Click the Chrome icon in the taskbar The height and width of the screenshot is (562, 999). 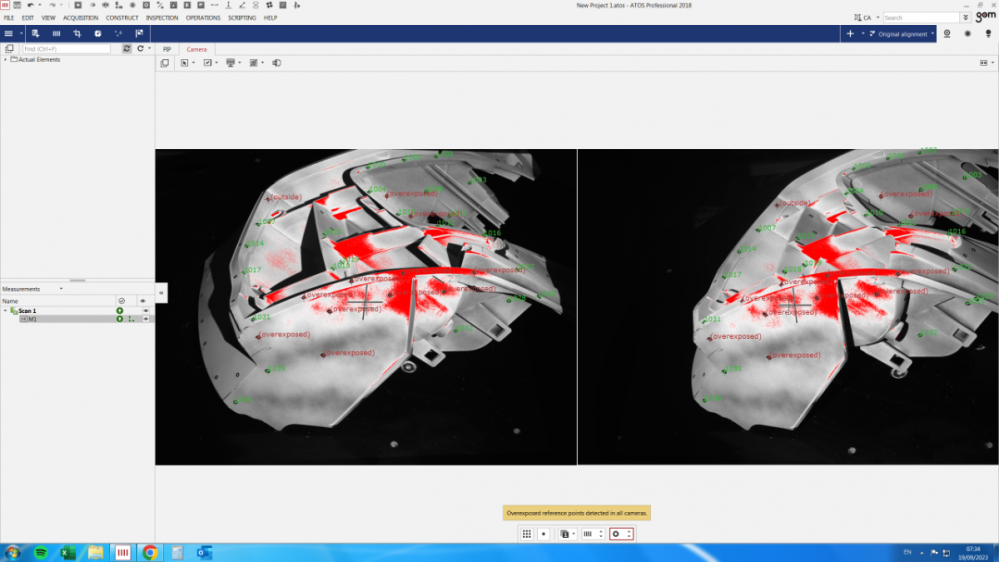click(149, 552)
